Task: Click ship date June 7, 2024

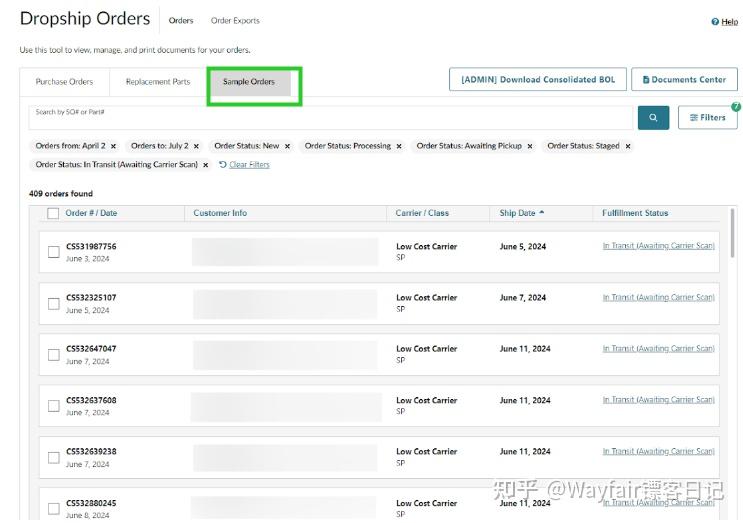Action: tap(523, 298)
